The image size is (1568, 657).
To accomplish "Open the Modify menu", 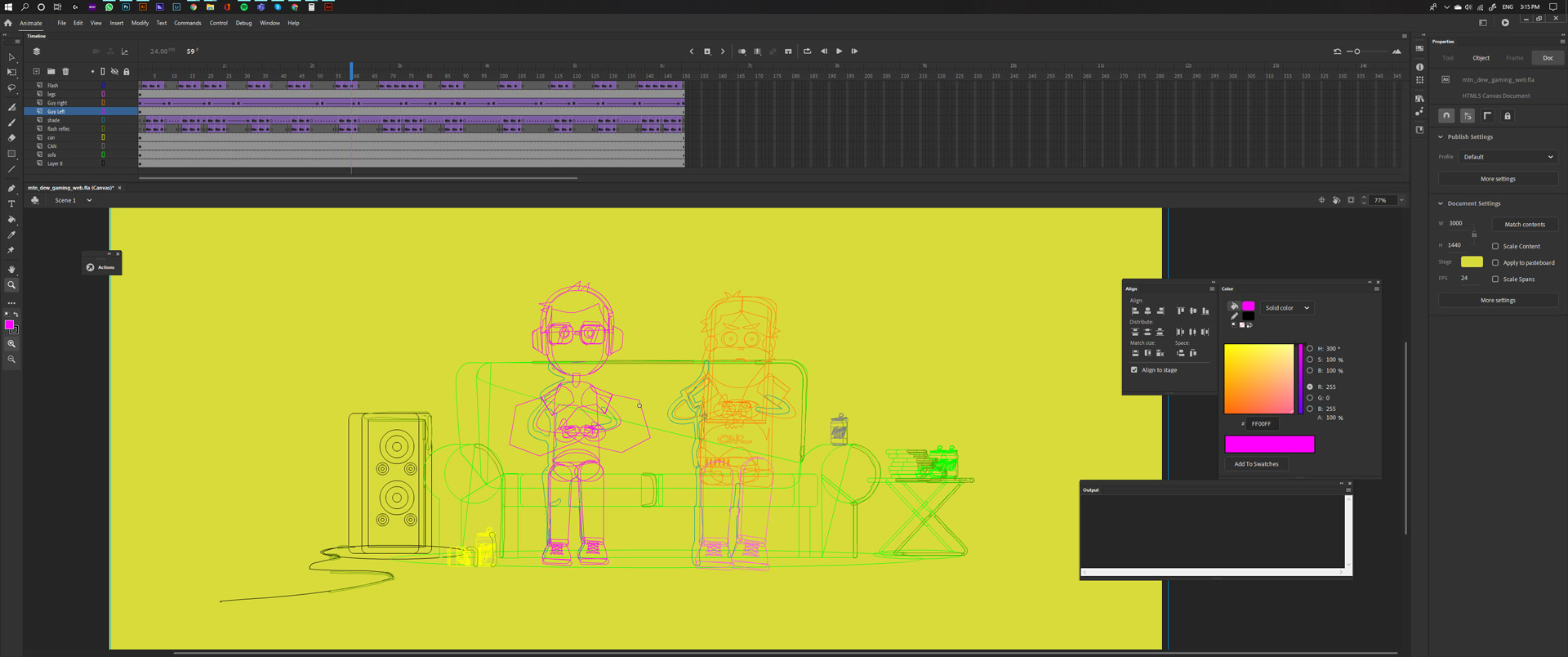I will (x=140, y=23).
